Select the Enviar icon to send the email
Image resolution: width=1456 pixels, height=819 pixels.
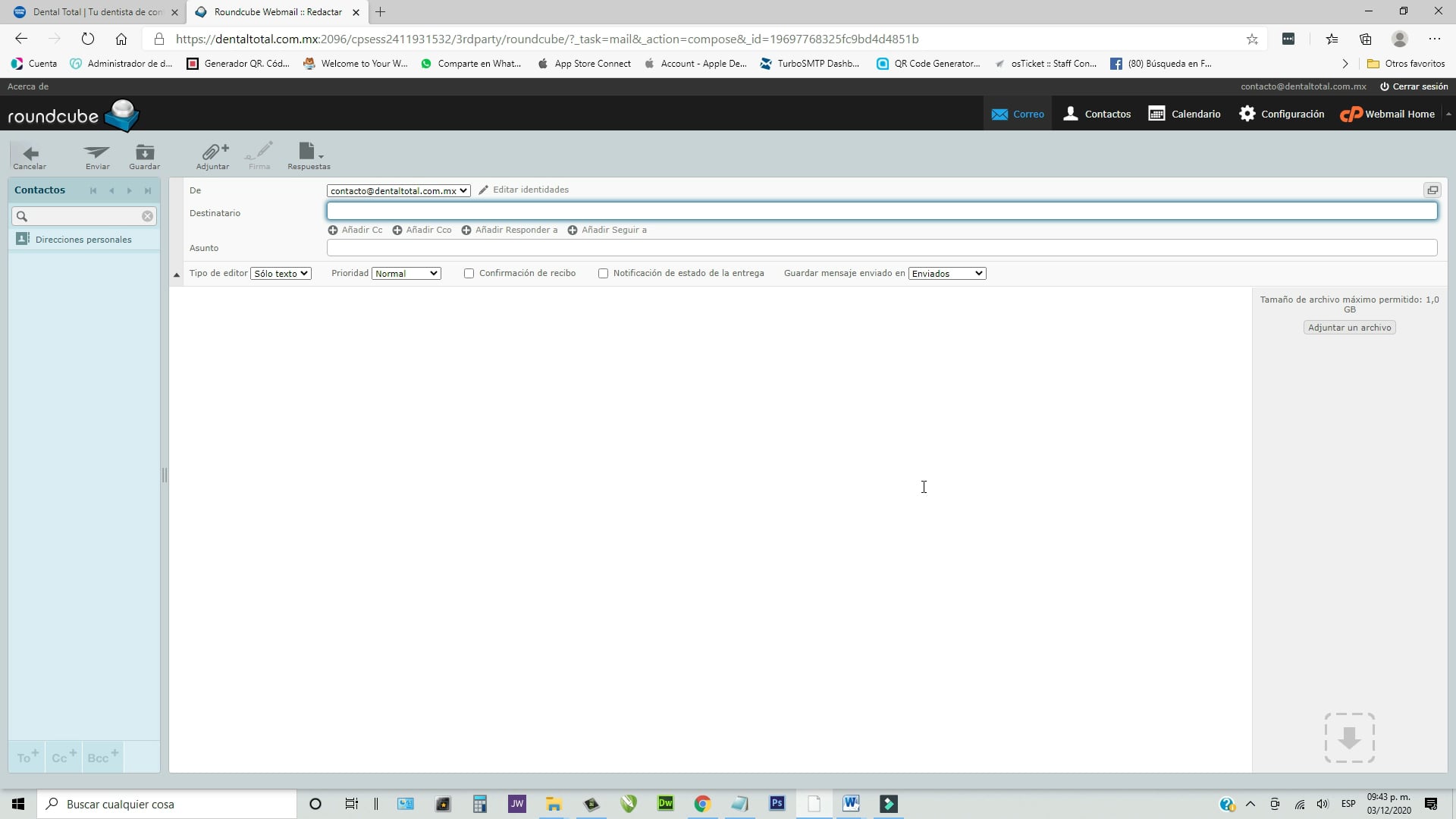click(96, 156)
